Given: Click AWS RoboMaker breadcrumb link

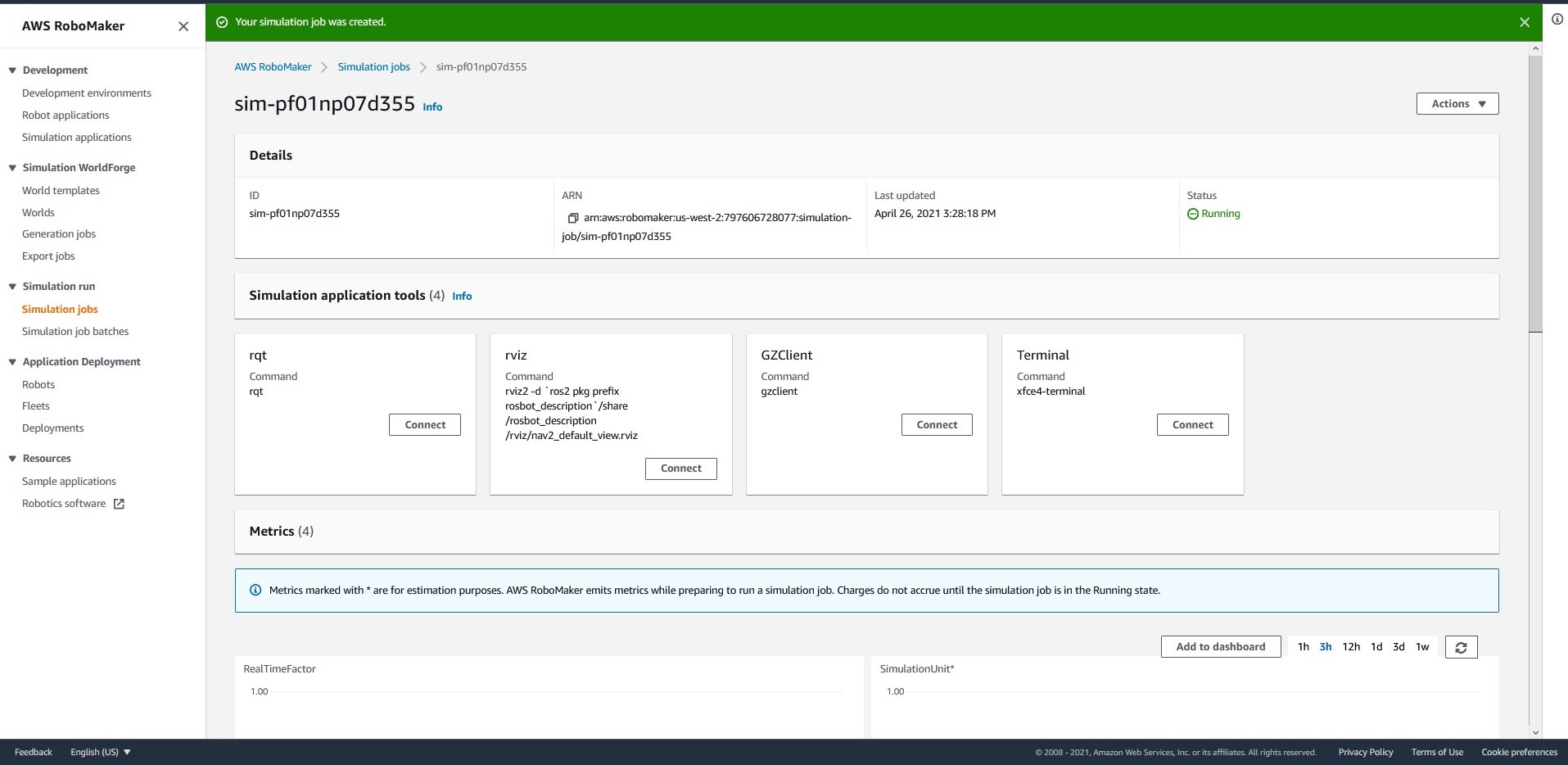Looking at the screenshot, I should [273, 67].
